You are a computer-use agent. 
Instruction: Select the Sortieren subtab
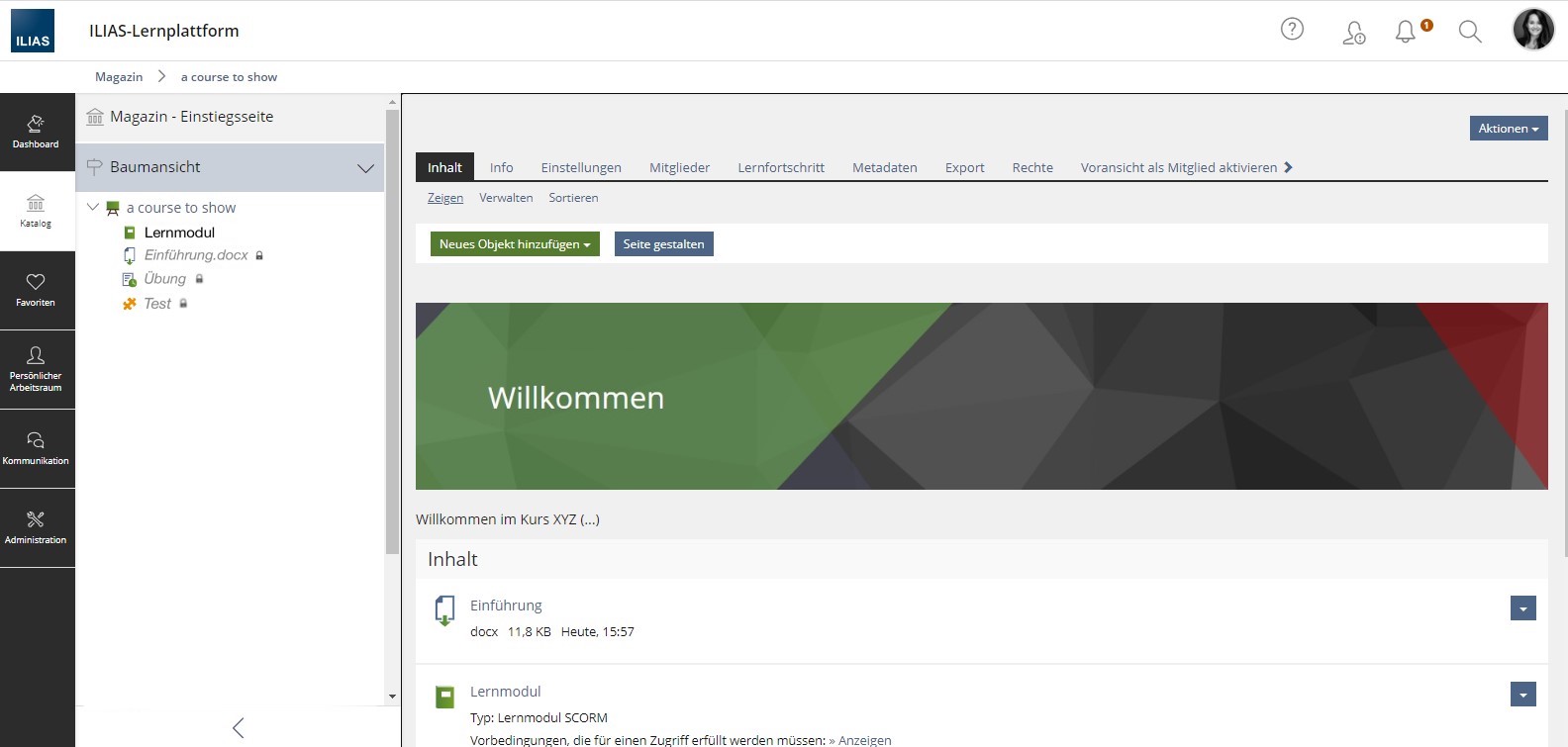(573, 198)
